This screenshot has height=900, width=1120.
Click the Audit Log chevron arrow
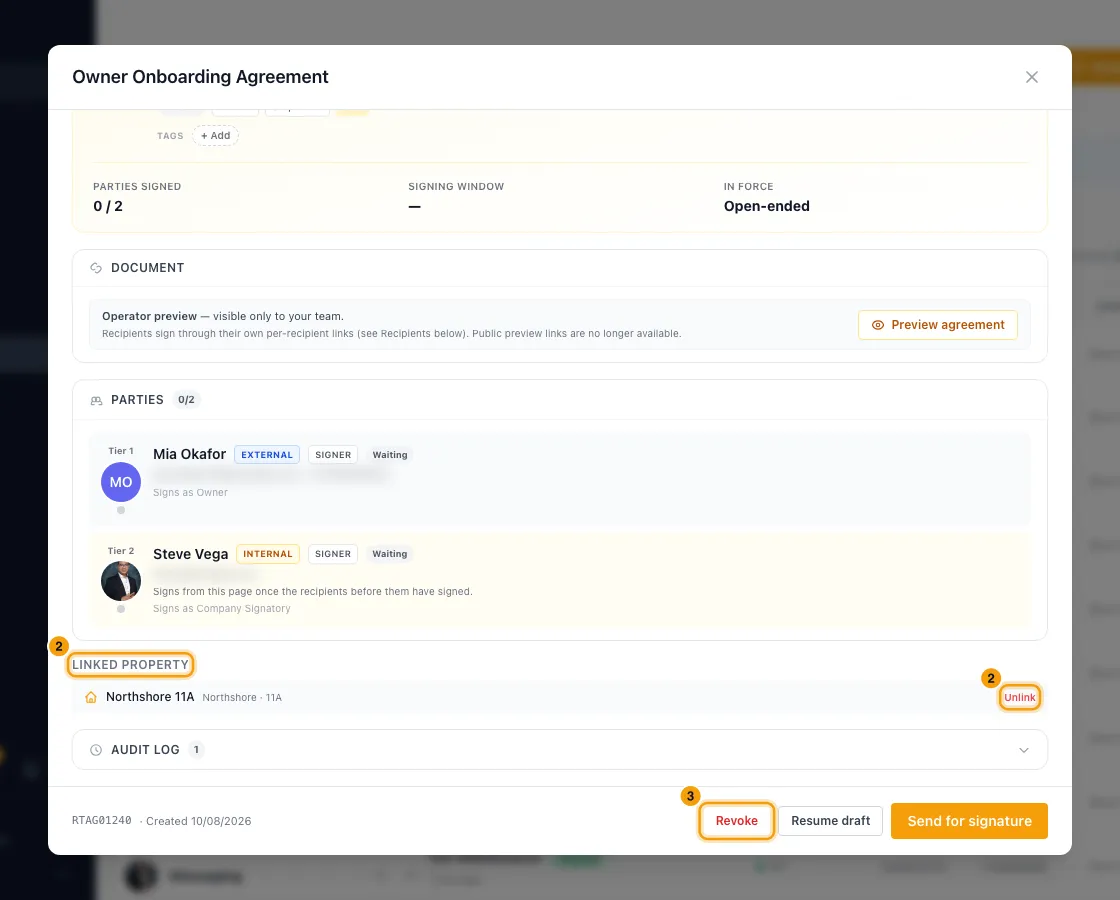point(1024,750)
